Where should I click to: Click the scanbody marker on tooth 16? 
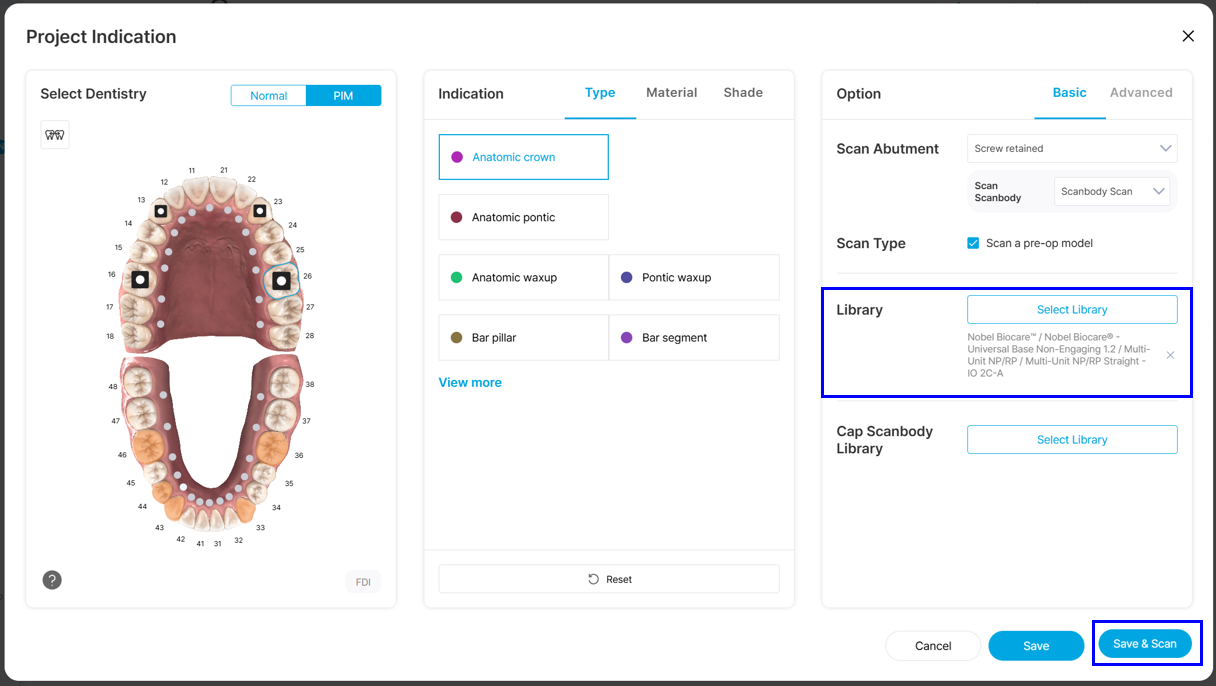pyautogui.click(x=141, y=280)
